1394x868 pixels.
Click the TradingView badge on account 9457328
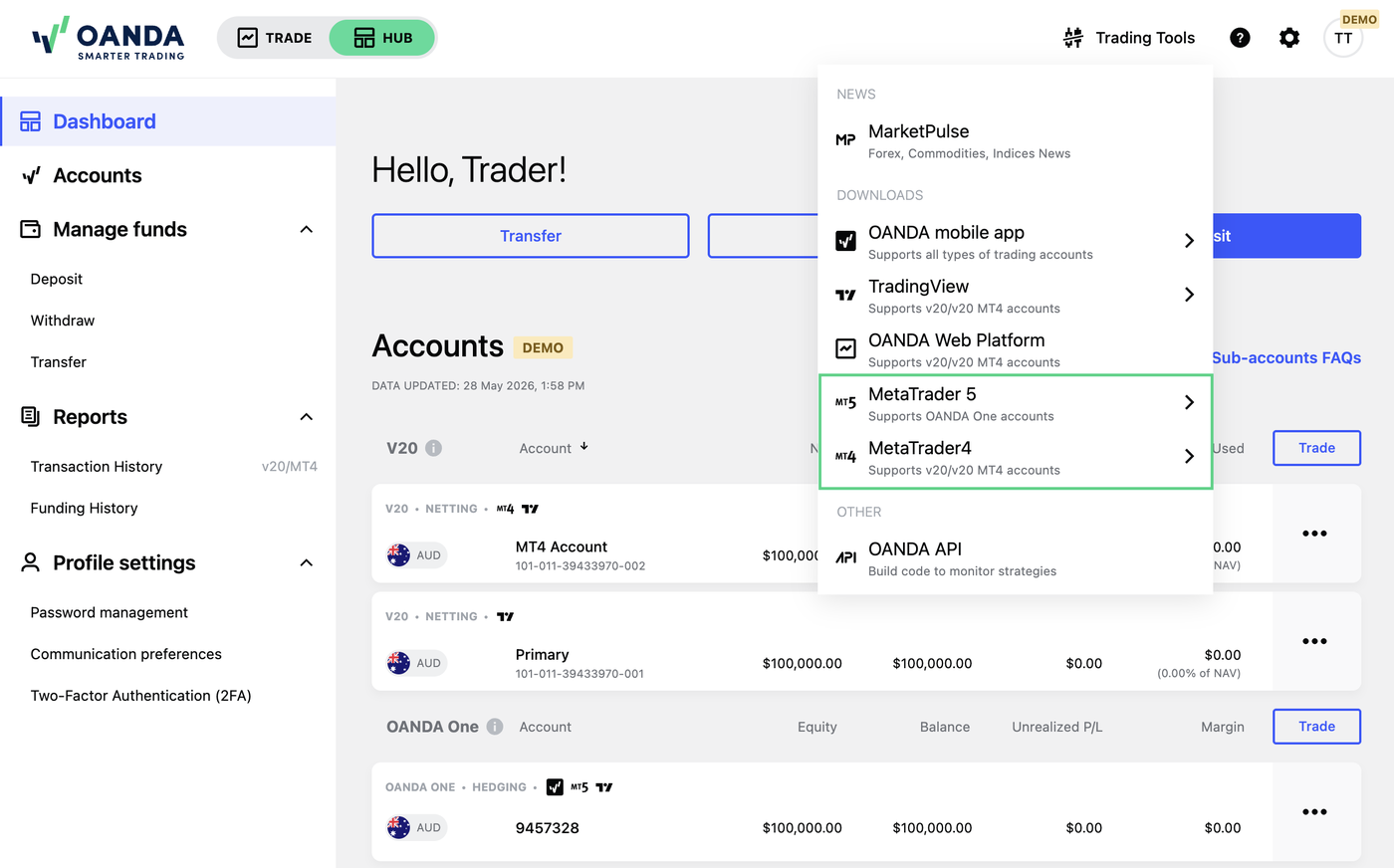coord(603,787)
